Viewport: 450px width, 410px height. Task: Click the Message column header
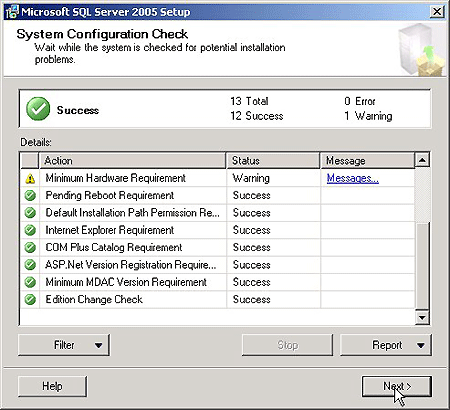tap(368, 161)
